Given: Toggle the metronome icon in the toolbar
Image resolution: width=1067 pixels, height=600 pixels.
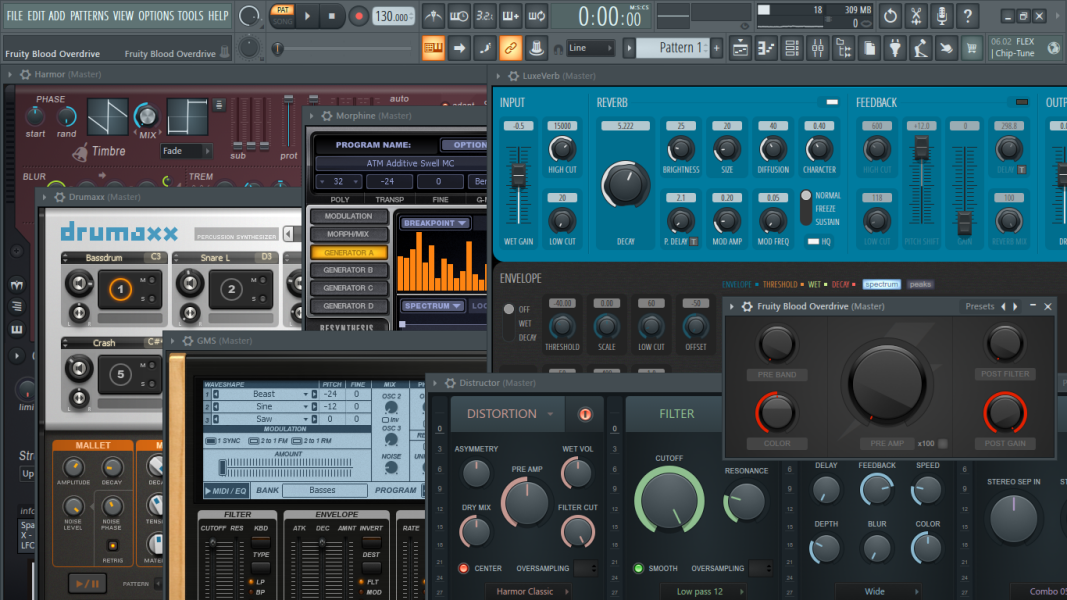Looking at the screenshot, I should (x=433, y=16).
